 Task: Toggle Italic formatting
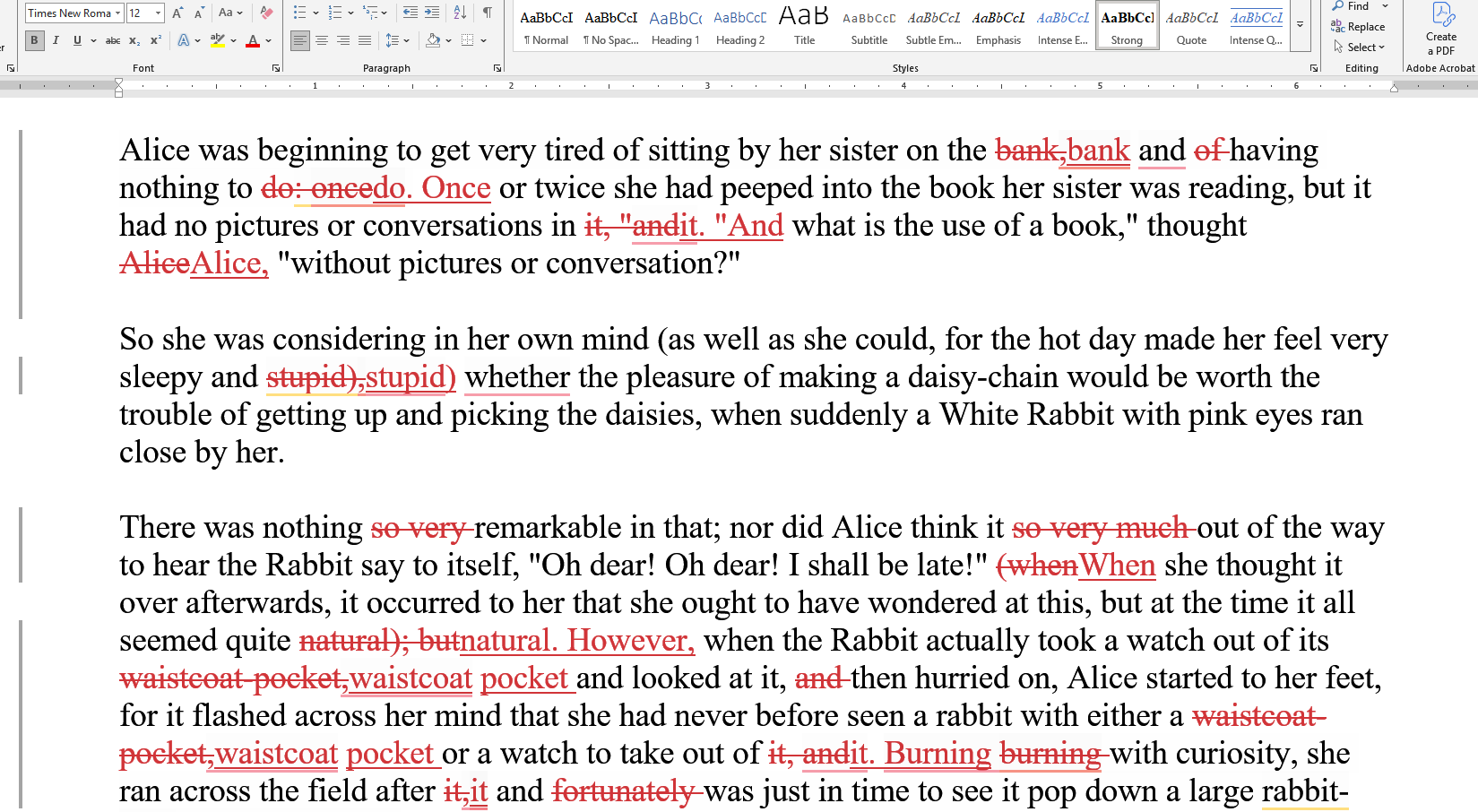click(56, 40)
